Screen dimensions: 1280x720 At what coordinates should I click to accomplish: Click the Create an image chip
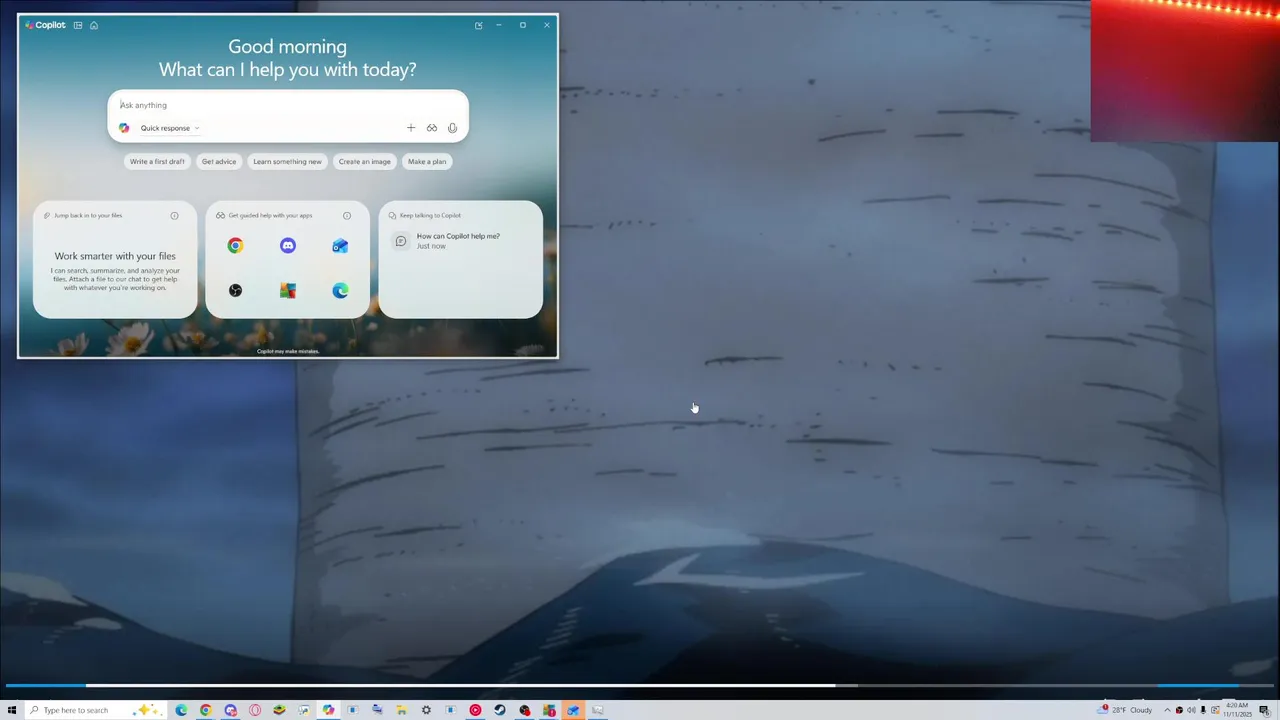point(364,161)
